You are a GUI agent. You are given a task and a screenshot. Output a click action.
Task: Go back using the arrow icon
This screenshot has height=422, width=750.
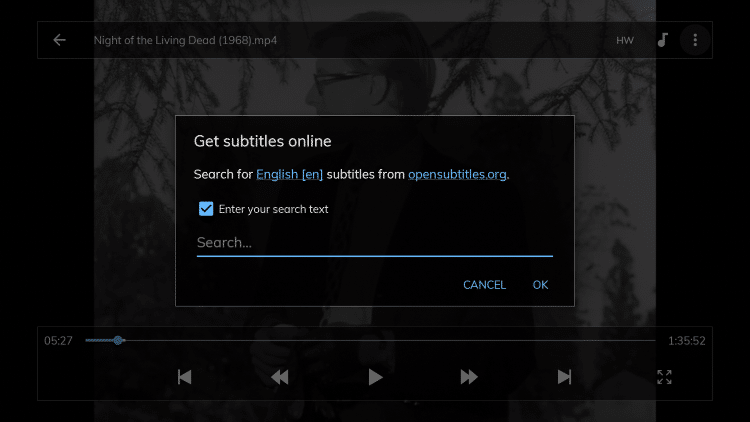[59, 40]
